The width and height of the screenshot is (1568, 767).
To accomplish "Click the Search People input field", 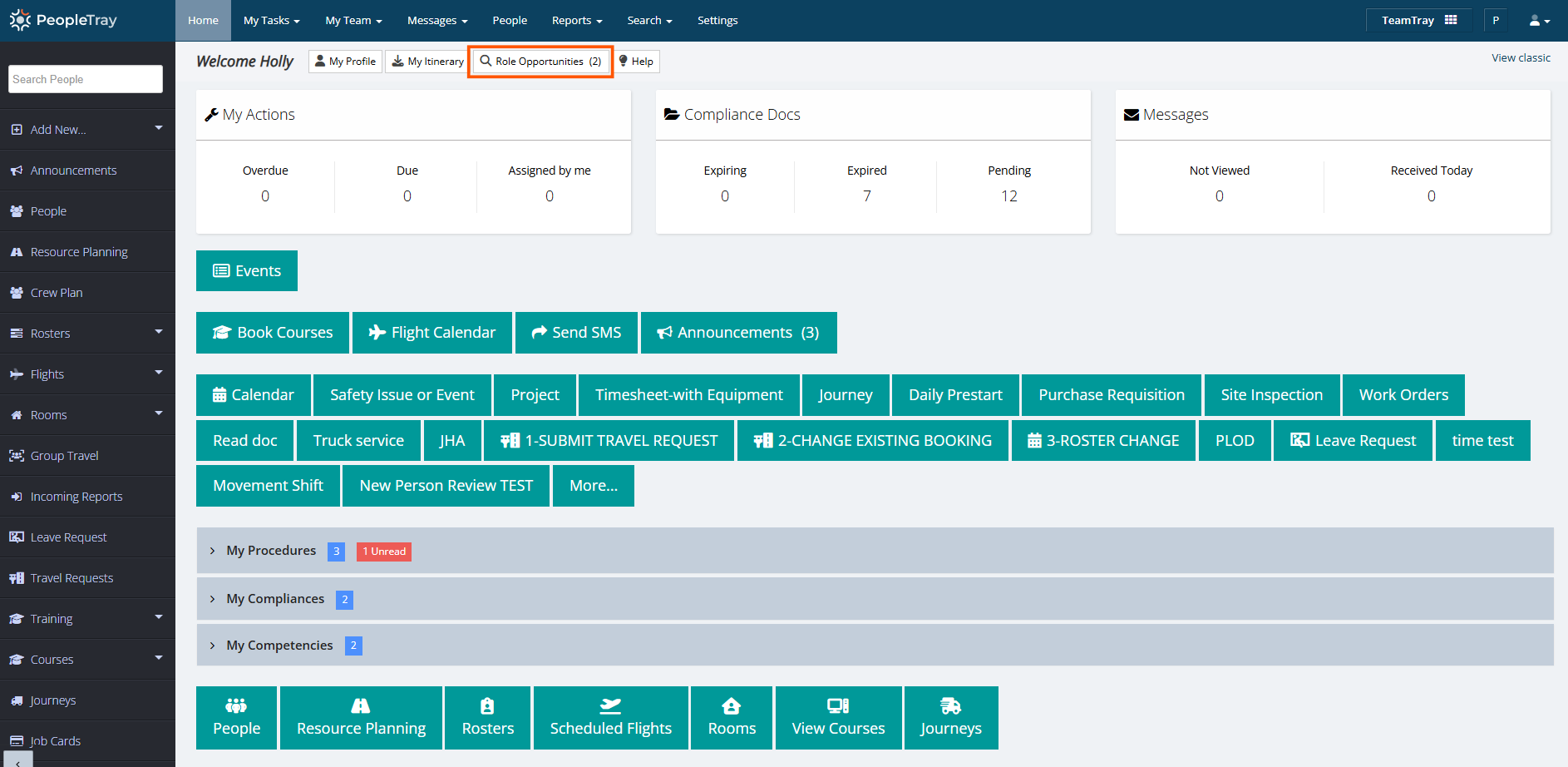I will coord(86,80).
